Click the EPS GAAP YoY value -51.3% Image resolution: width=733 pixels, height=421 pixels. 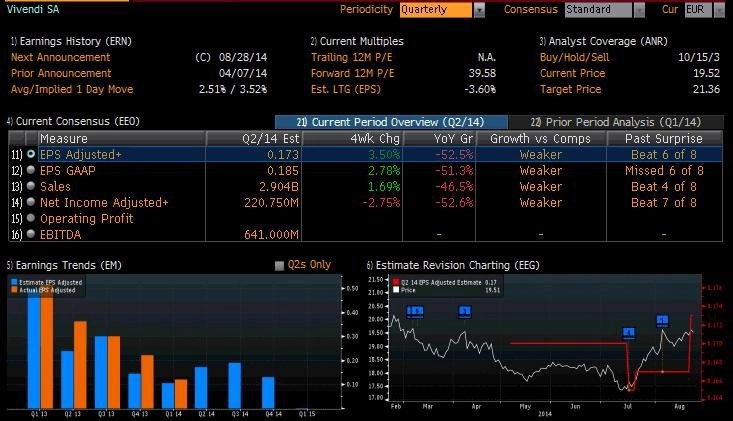coord(454,171)
